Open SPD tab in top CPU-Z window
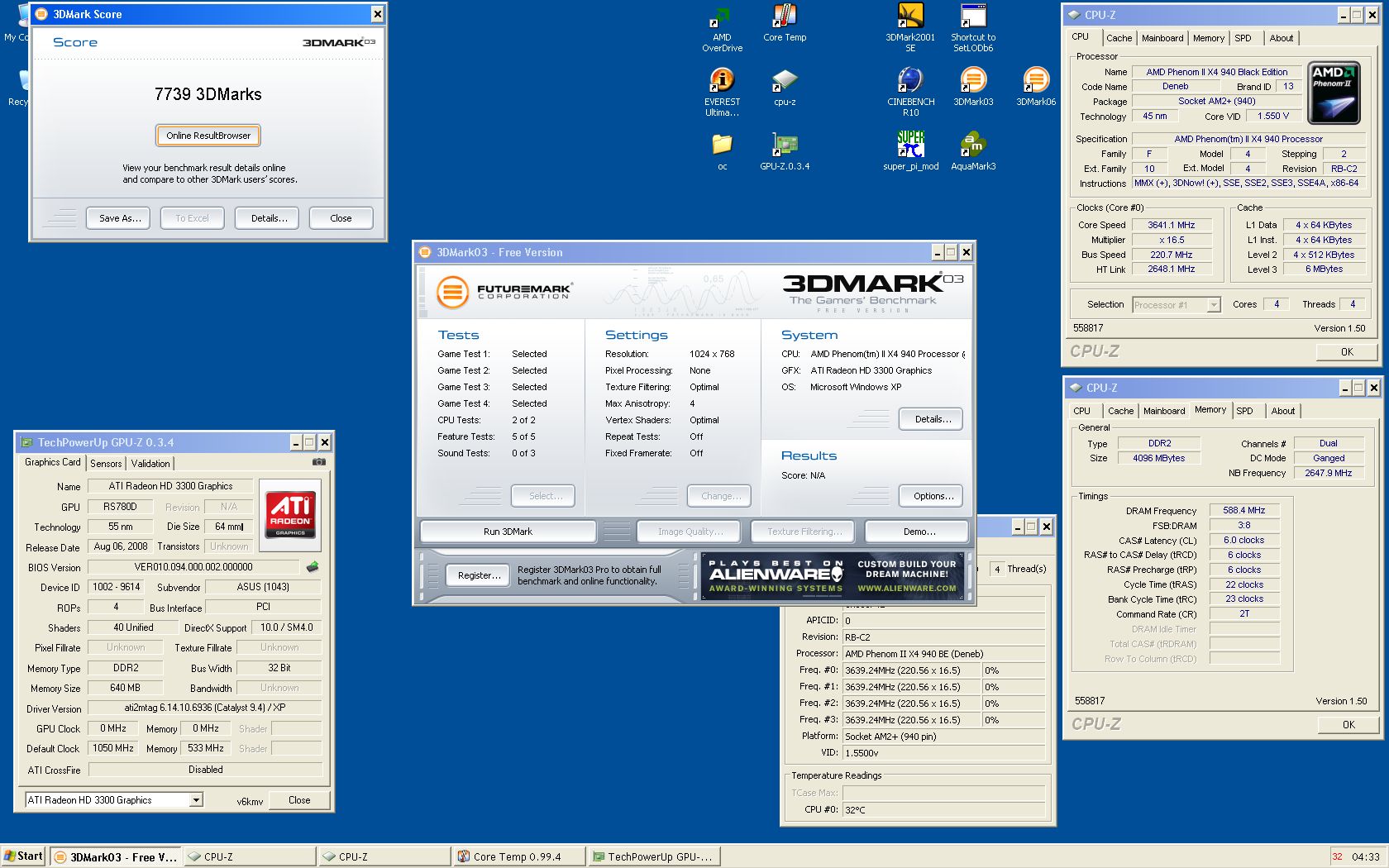 [1243, 38]
